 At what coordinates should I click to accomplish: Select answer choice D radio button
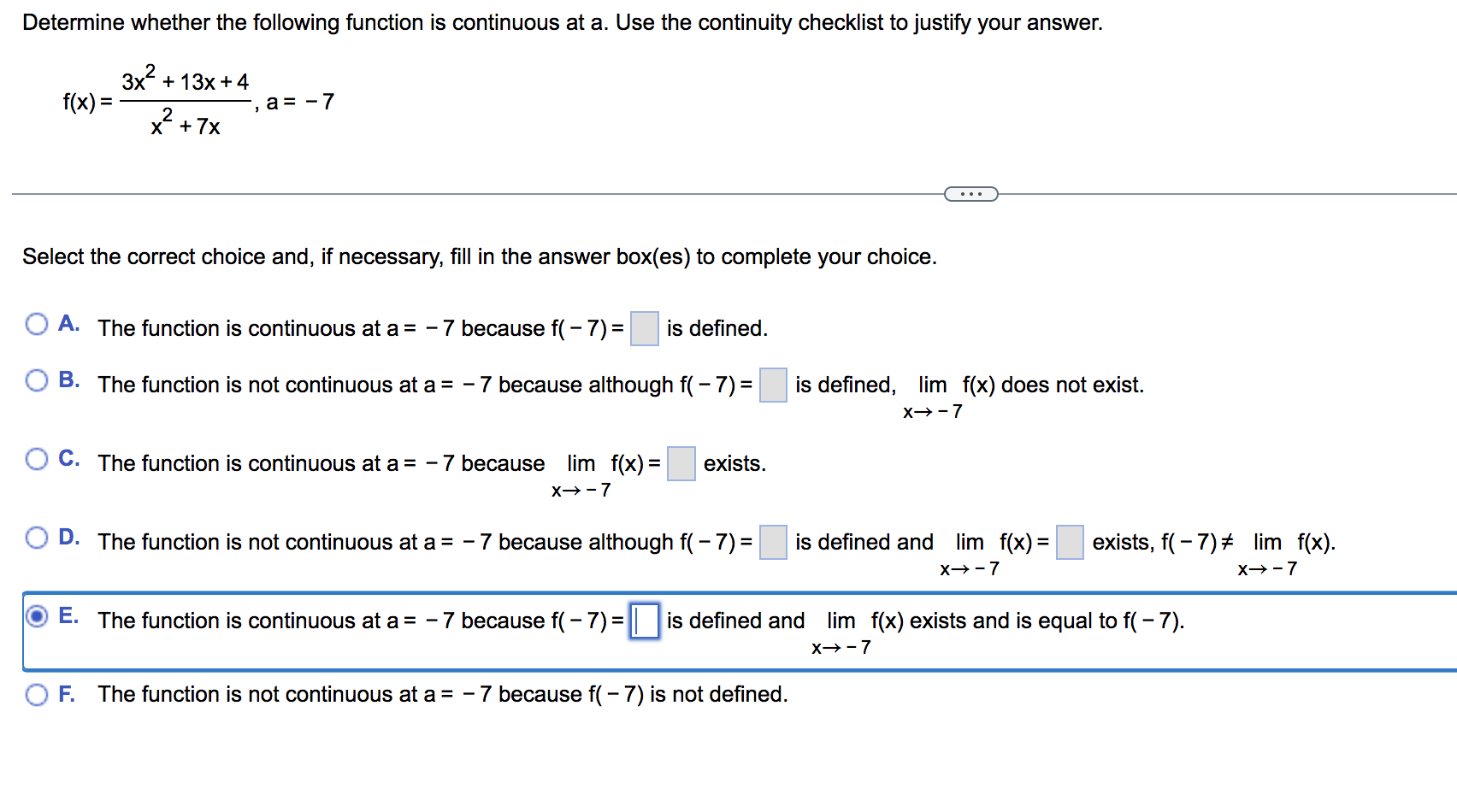point(36,537)
